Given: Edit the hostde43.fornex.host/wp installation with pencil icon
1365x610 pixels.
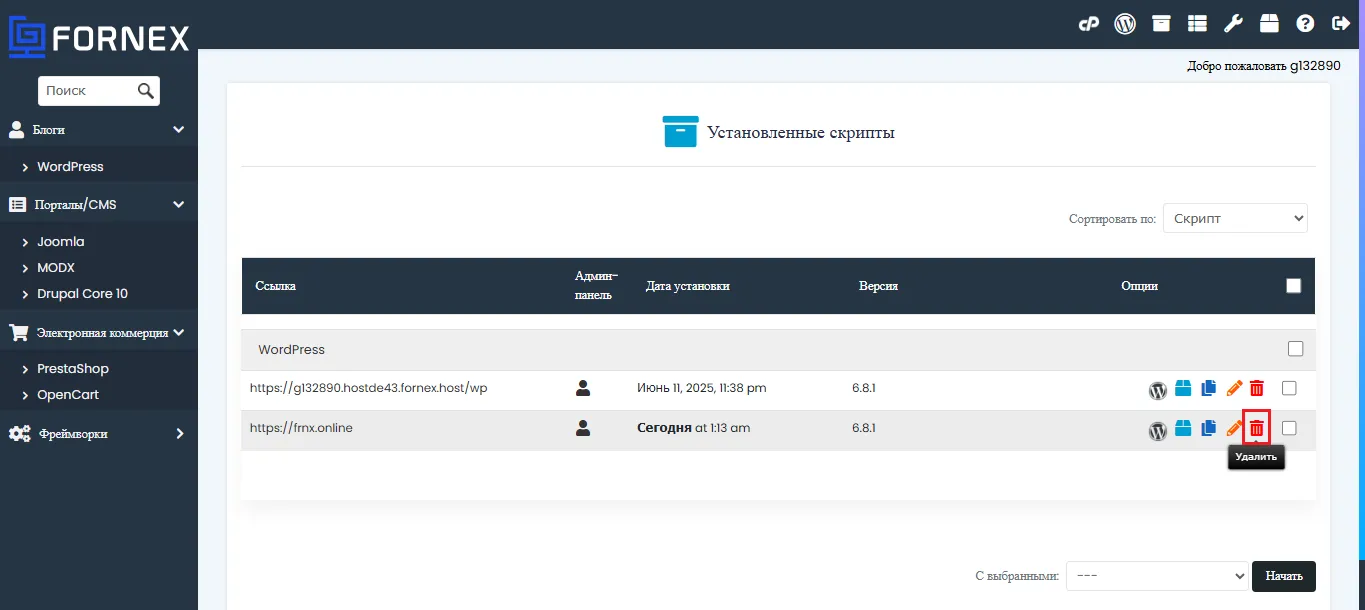Looking at the screenshot, I should pyautogui.click(x=1234, y=388).
